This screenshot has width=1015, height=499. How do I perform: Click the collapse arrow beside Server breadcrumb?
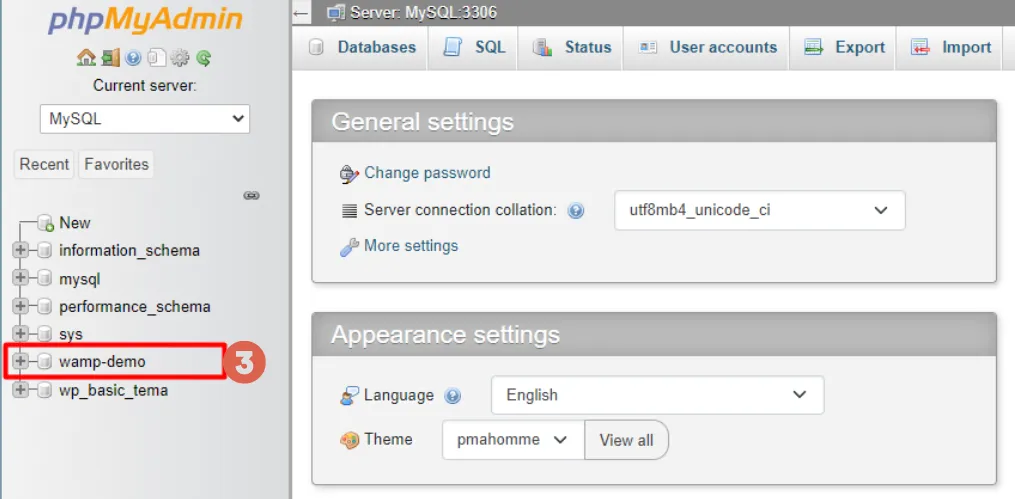click(300, 12)
